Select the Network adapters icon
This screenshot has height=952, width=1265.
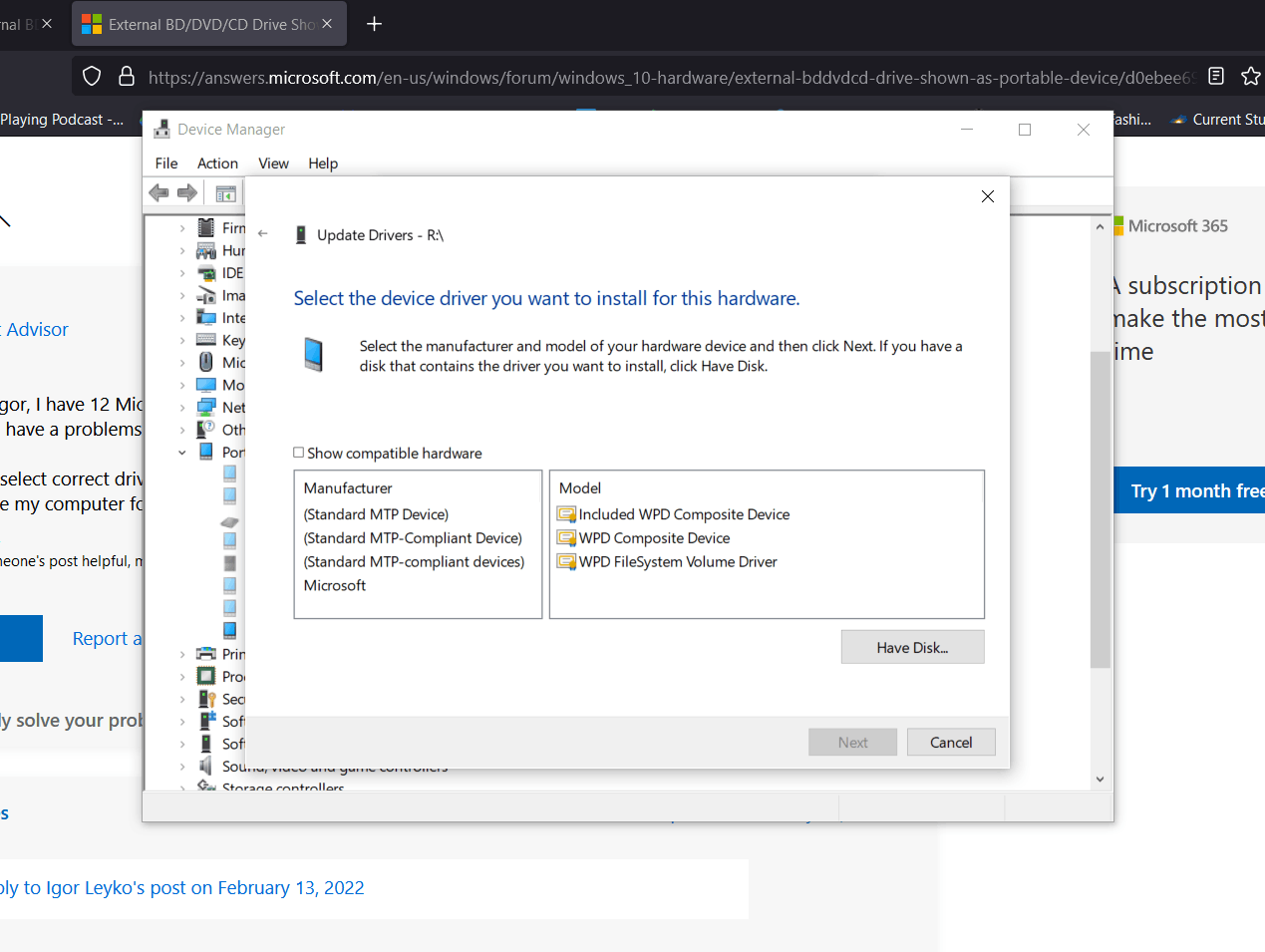tap(206, 407)
